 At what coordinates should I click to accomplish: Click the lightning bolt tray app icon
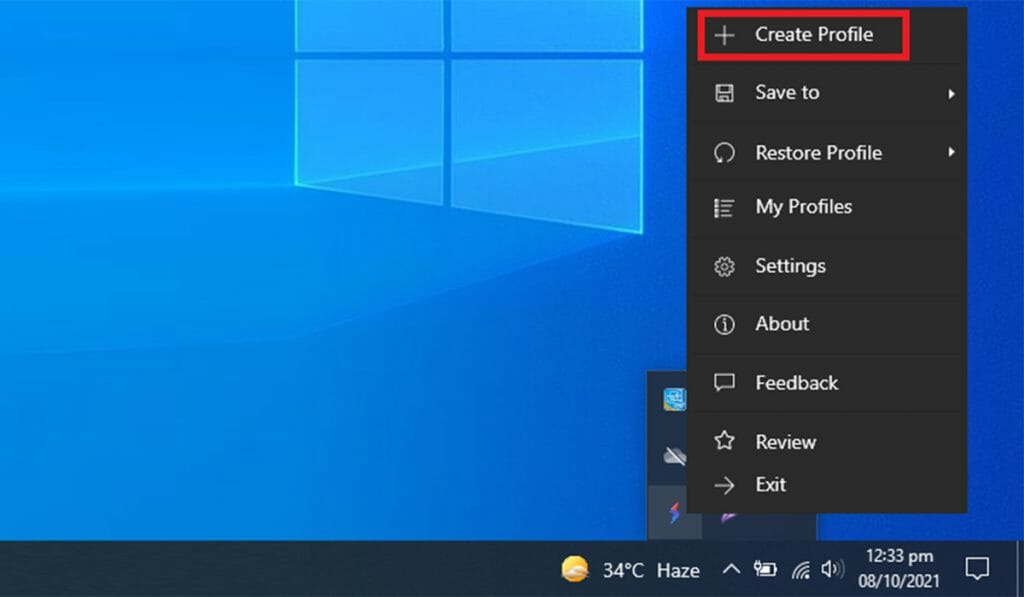coord(675,514)
